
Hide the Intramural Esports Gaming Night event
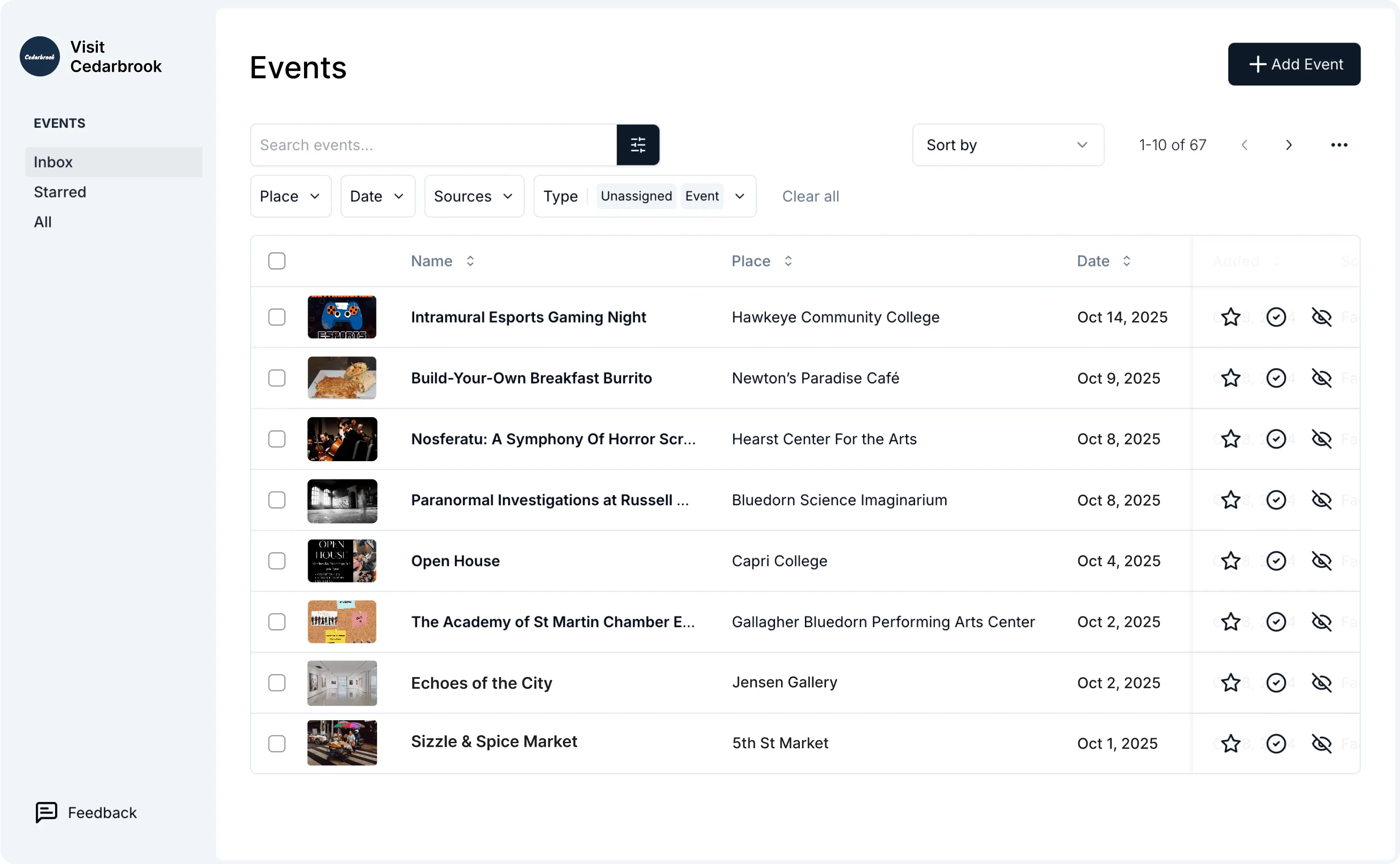pos(1321,316)
